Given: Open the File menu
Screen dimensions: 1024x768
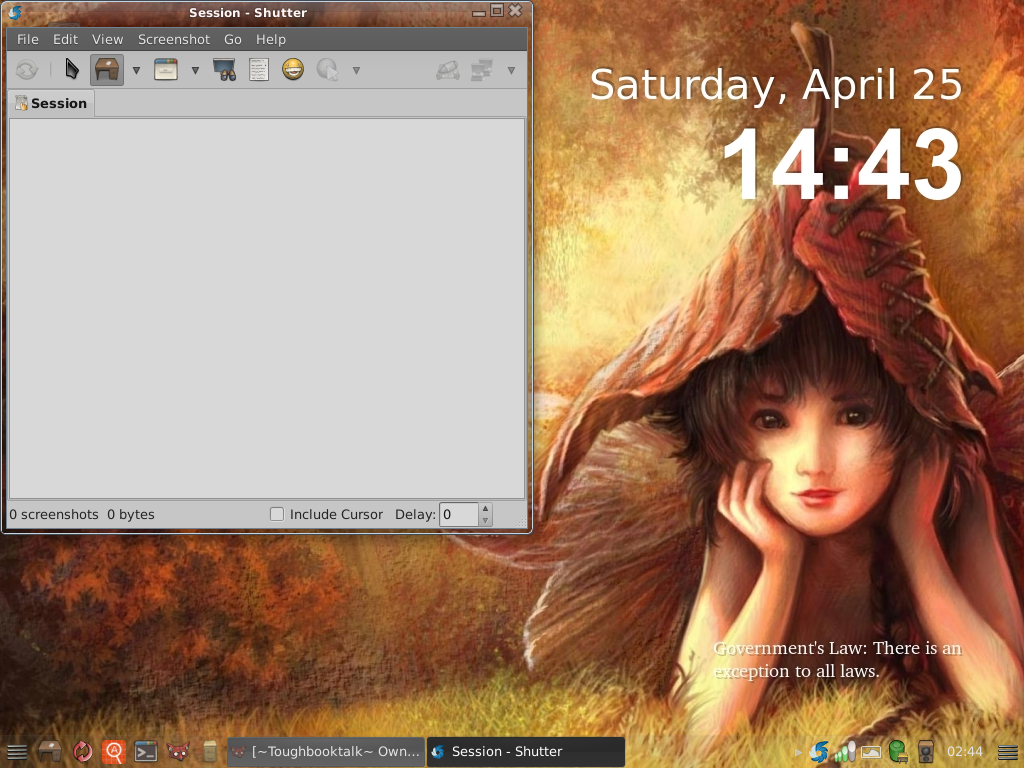Looking at the screenshot, I should pos(27,39).
